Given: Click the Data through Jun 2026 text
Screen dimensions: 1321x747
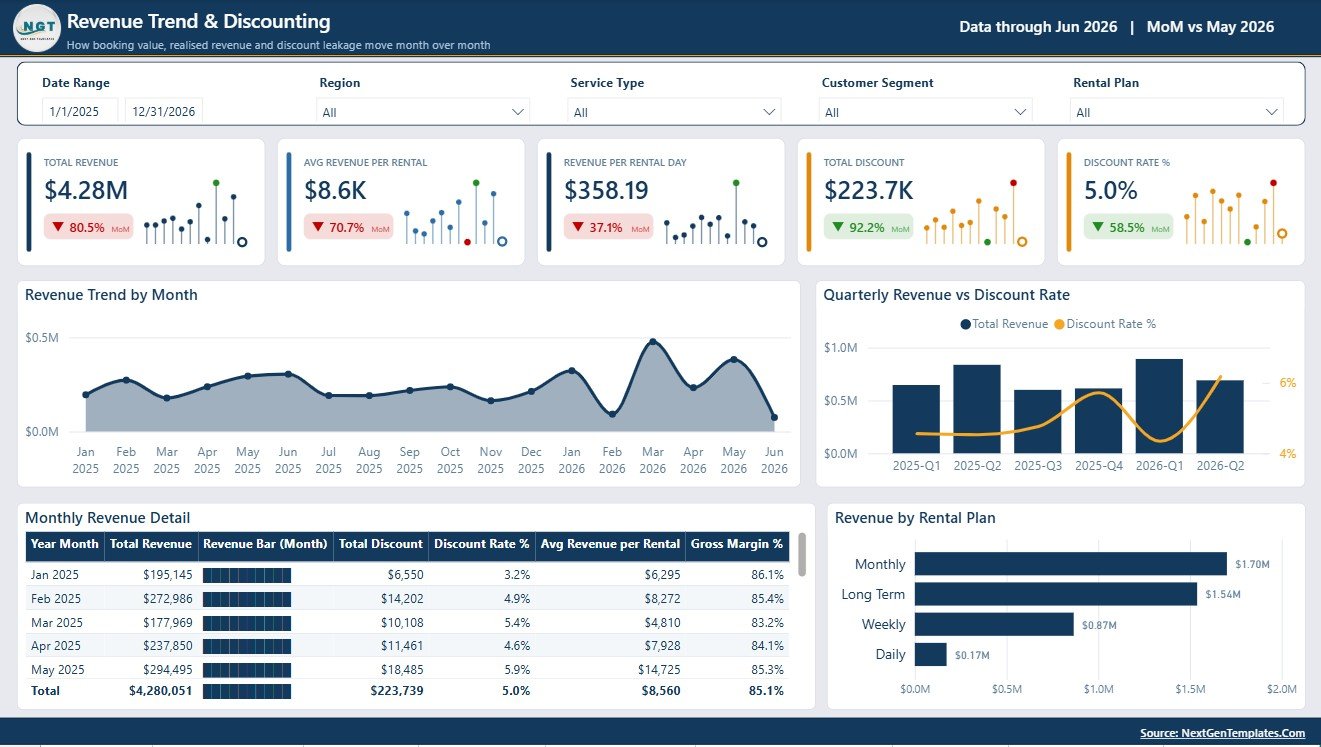Looking at the screenshot, I should (x=1038, y=27).
